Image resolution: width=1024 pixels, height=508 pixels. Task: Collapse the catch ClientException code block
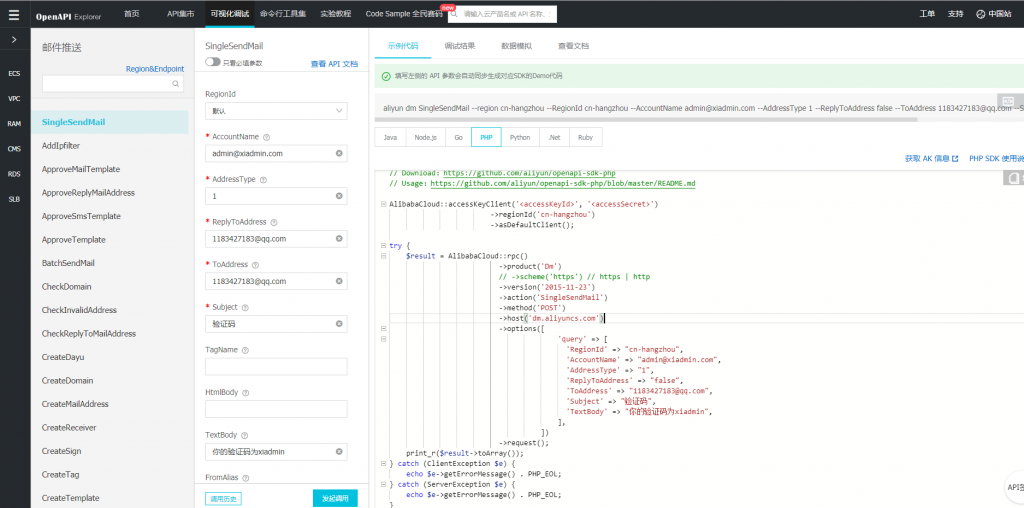pos(383,464)
